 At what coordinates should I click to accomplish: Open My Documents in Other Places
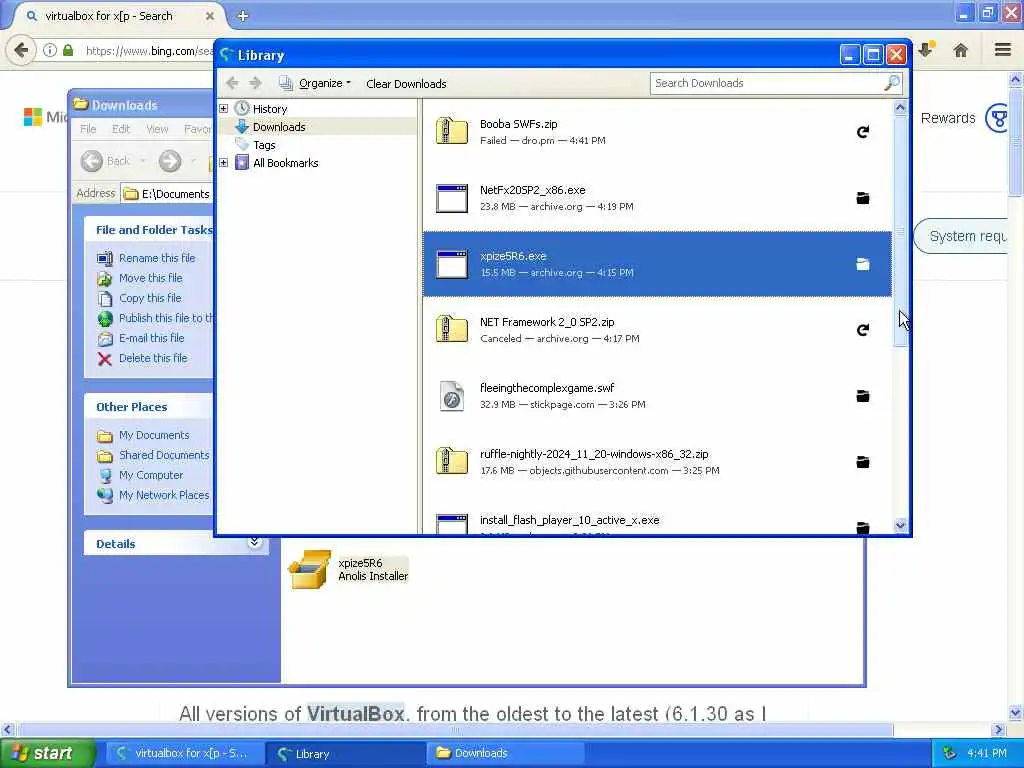(x=154, y=435)
